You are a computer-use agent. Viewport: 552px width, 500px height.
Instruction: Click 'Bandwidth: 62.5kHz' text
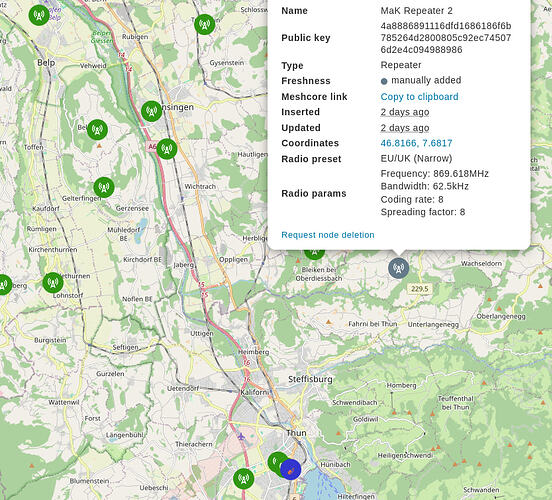pyautogui.click(x=424, y=186)
